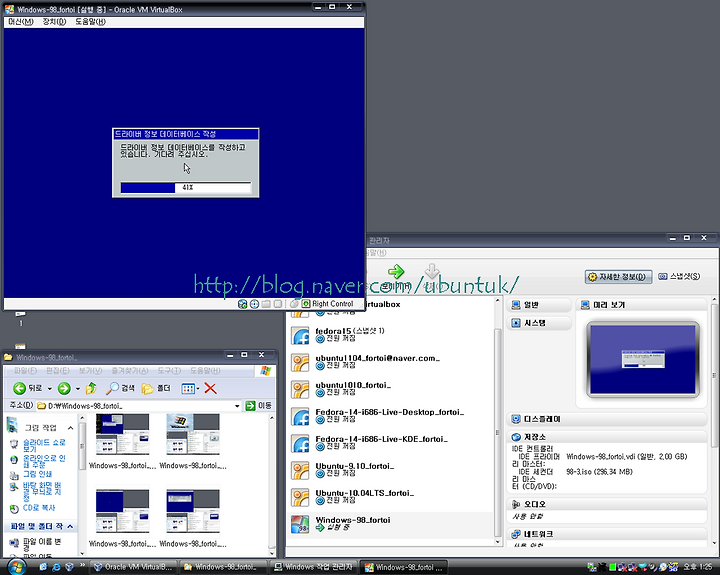This screenshot has height=575, width=720.
Task: Open the 도움말(H) menu in the VM window
Action: 90,22
